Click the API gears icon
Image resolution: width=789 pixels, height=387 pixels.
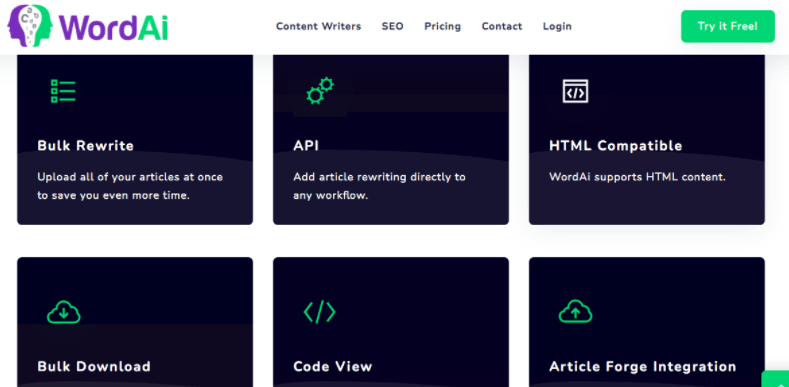[320, 91]
